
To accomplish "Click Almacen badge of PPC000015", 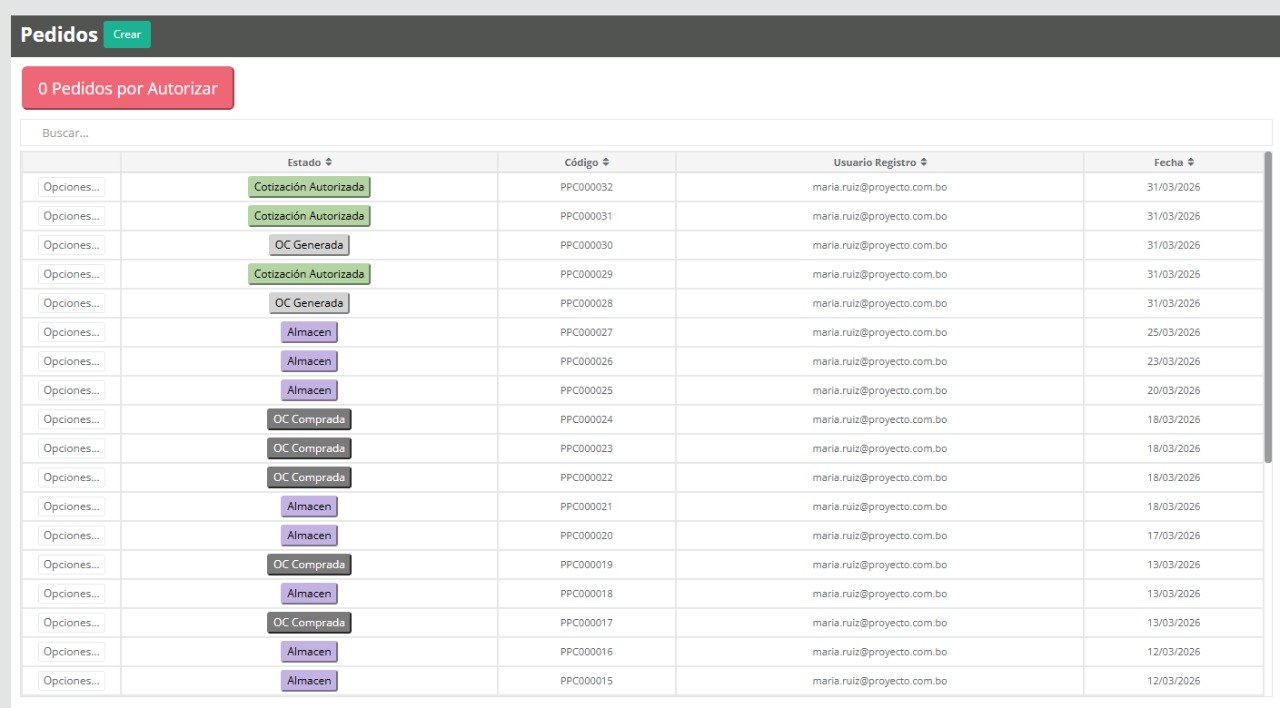I will pos(309,680).
